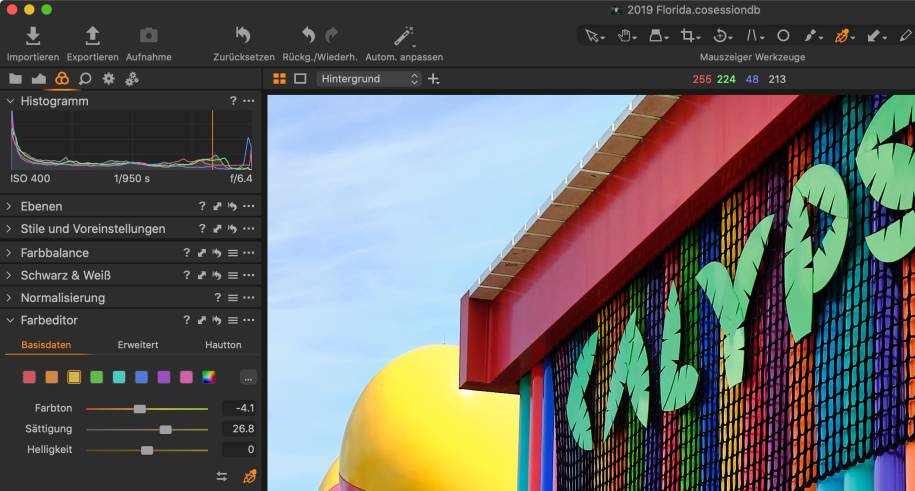Click the Farbeditor color picker at panel bottom
This screenshot has height=491, width=915.
coord(249,476)
